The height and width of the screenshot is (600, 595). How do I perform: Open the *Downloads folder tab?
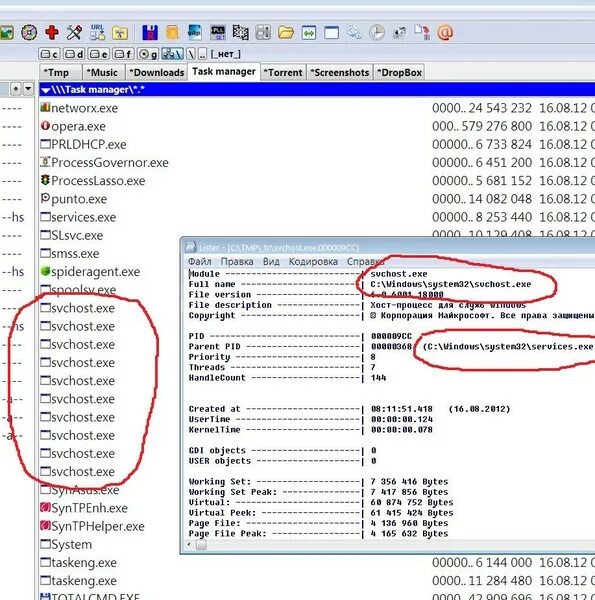[156, 72]
